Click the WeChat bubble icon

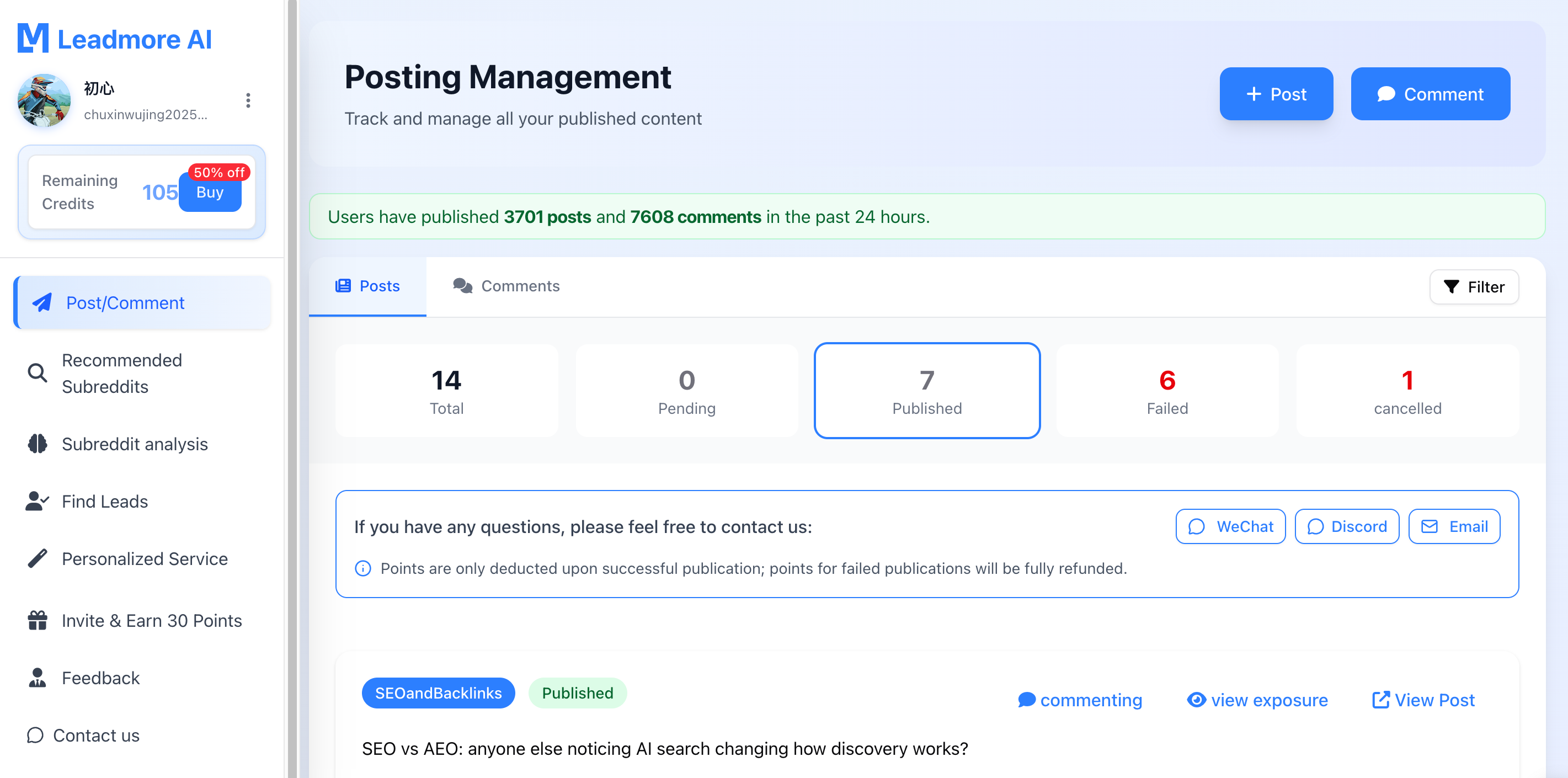click(x=1197, y=526)
